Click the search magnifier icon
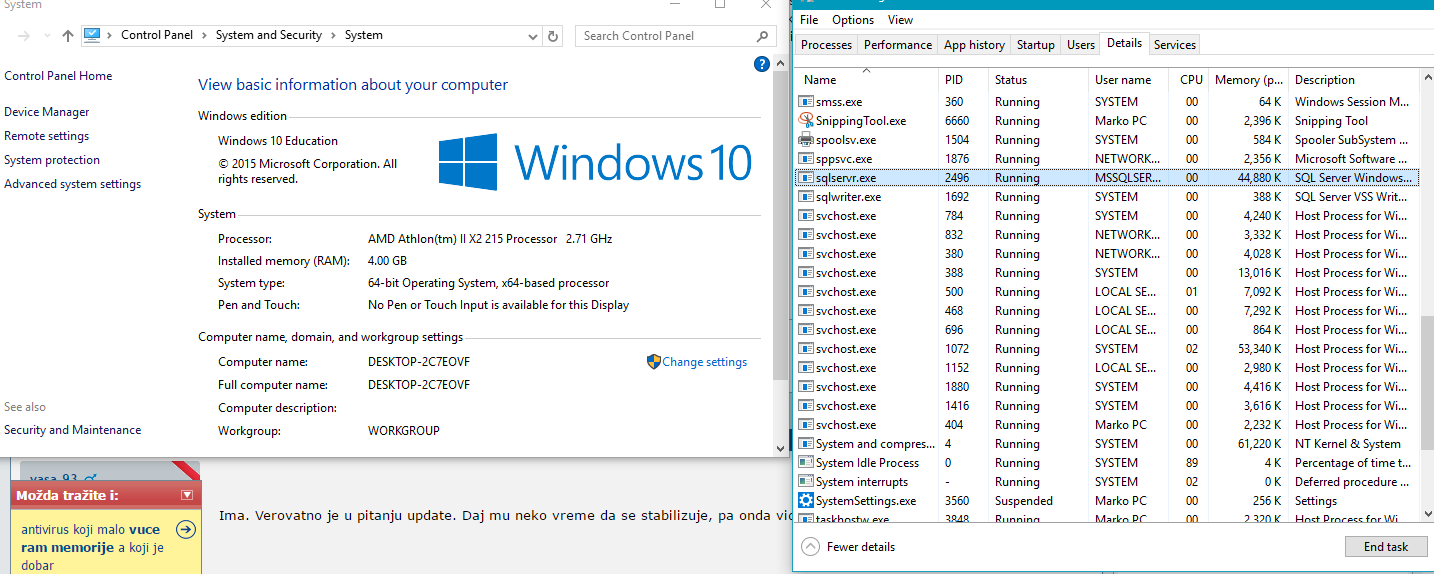This screenshot has width=1434, height=574. [762, 36]
